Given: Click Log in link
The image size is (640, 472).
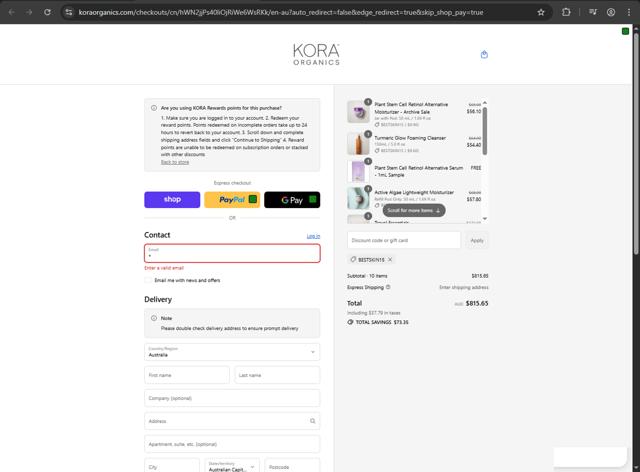Looking at the screenshot, I should pyautogui.click(x=313, y=236).
